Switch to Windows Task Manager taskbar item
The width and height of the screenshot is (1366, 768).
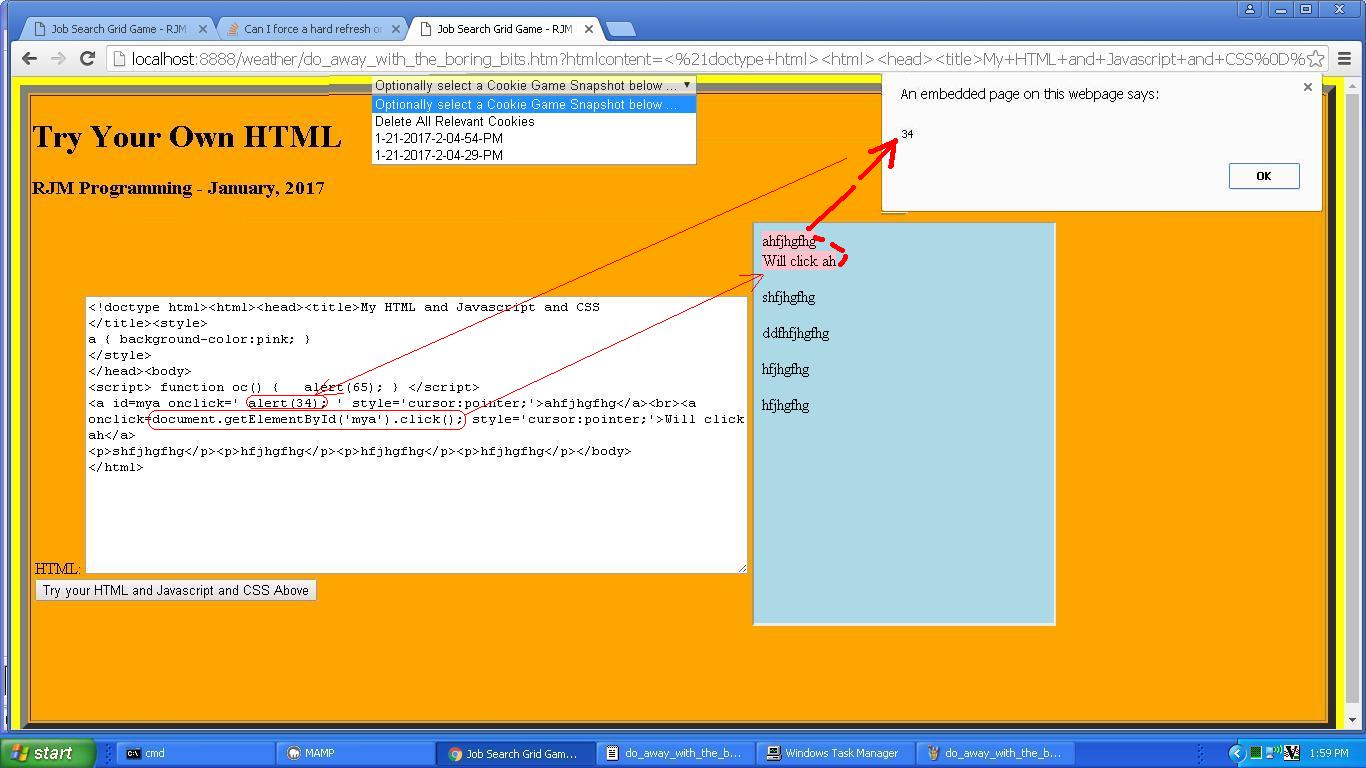coord(834,753)
